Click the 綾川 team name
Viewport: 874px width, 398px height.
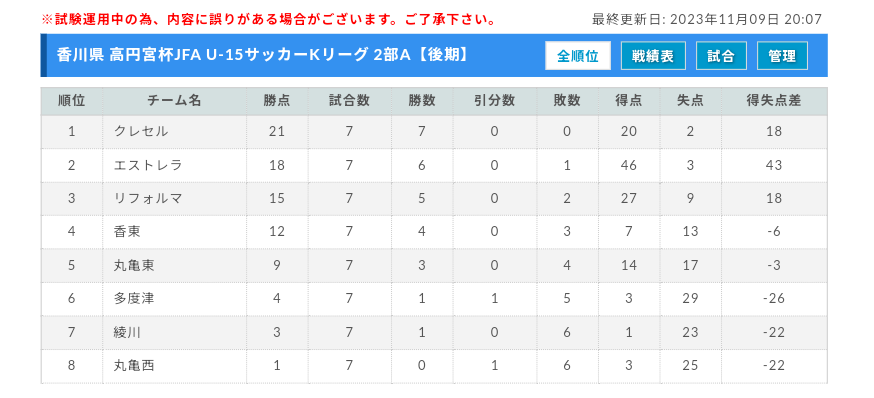click(x=127, y=332)
